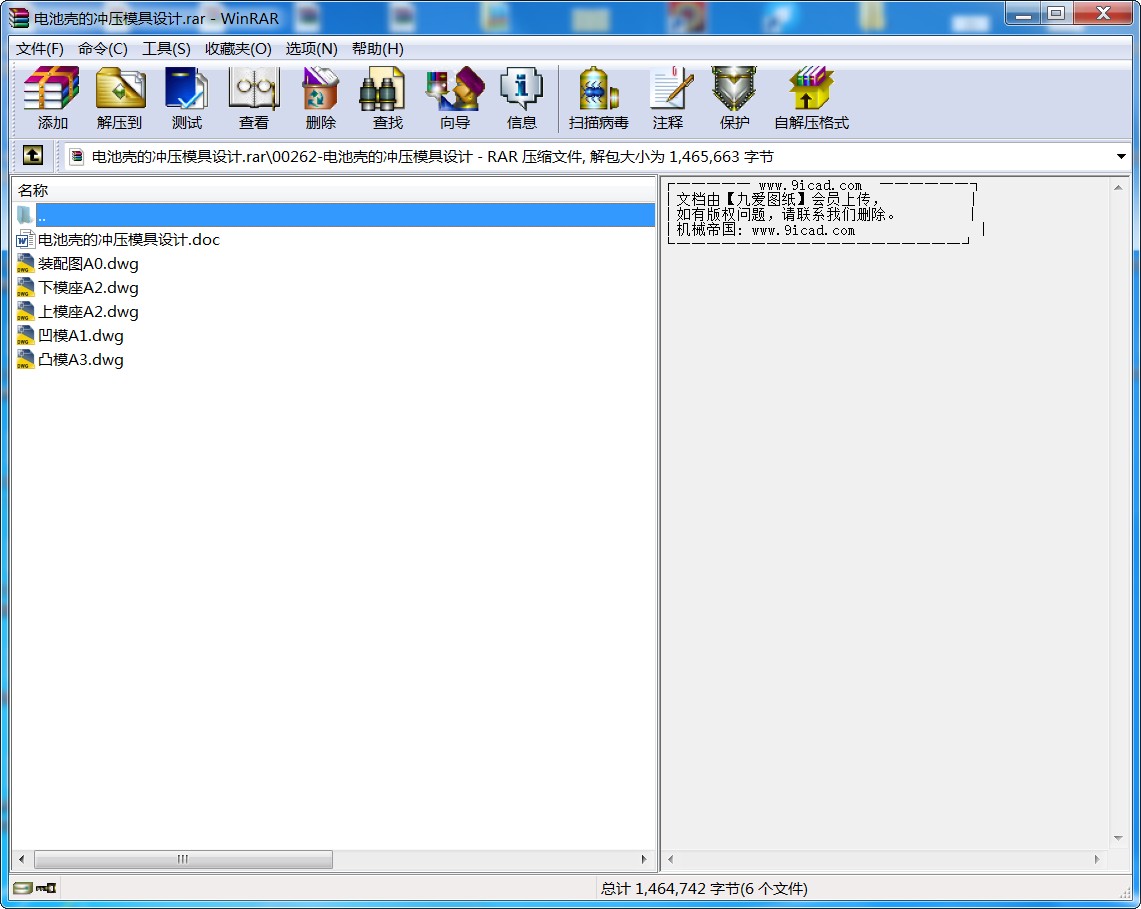Open the 文件(F) menu
Viewport: 1141px width, 909px height.
coord(39,49)
